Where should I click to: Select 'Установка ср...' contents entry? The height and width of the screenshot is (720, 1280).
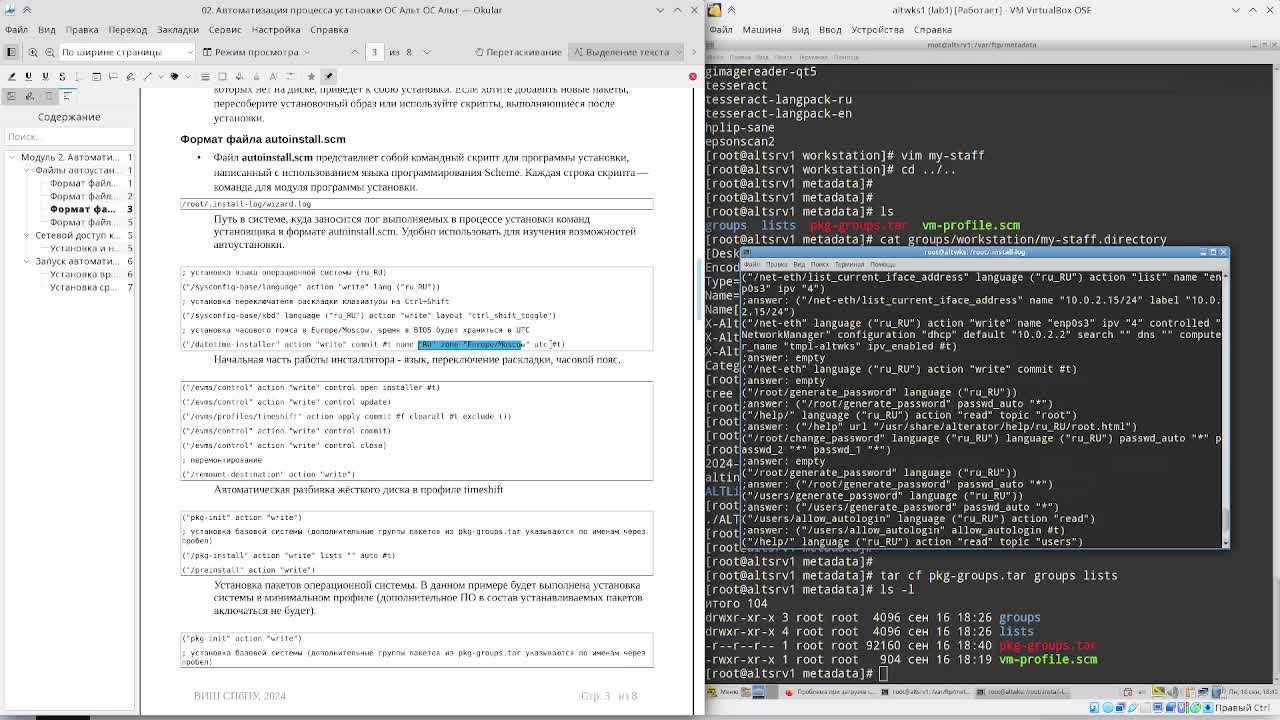click(84, 287)
